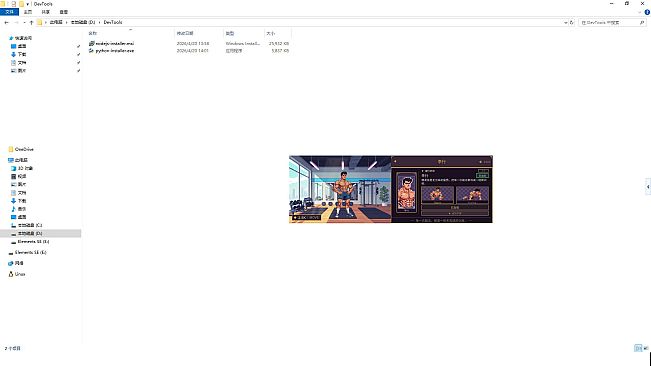This screenshot has width=651, height=366.
Task: Switch to the View (查看) ribbon tab
Action: click(64, 12)
